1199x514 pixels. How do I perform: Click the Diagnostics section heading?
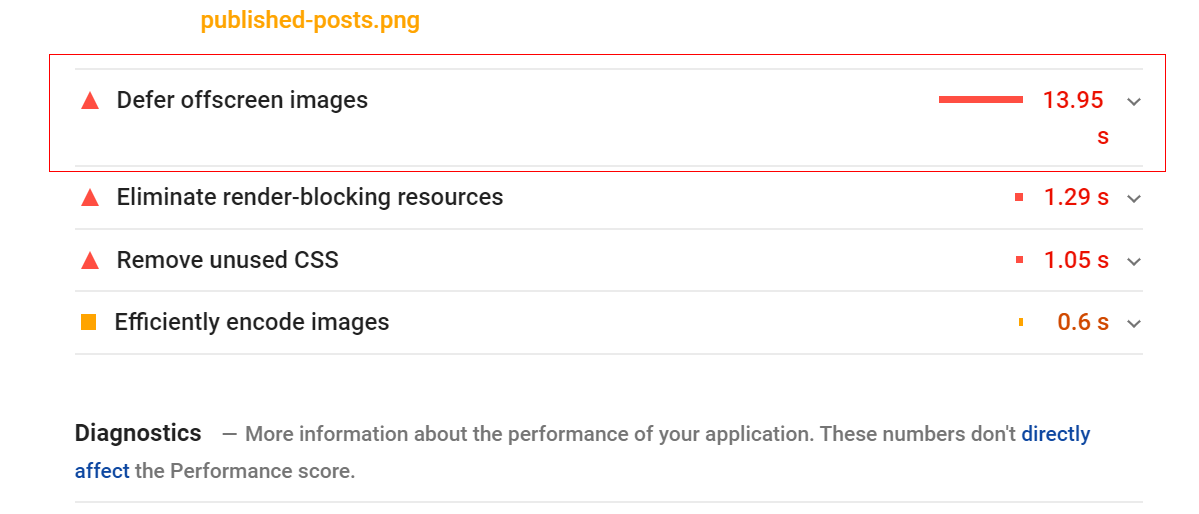tap(138, 434)
